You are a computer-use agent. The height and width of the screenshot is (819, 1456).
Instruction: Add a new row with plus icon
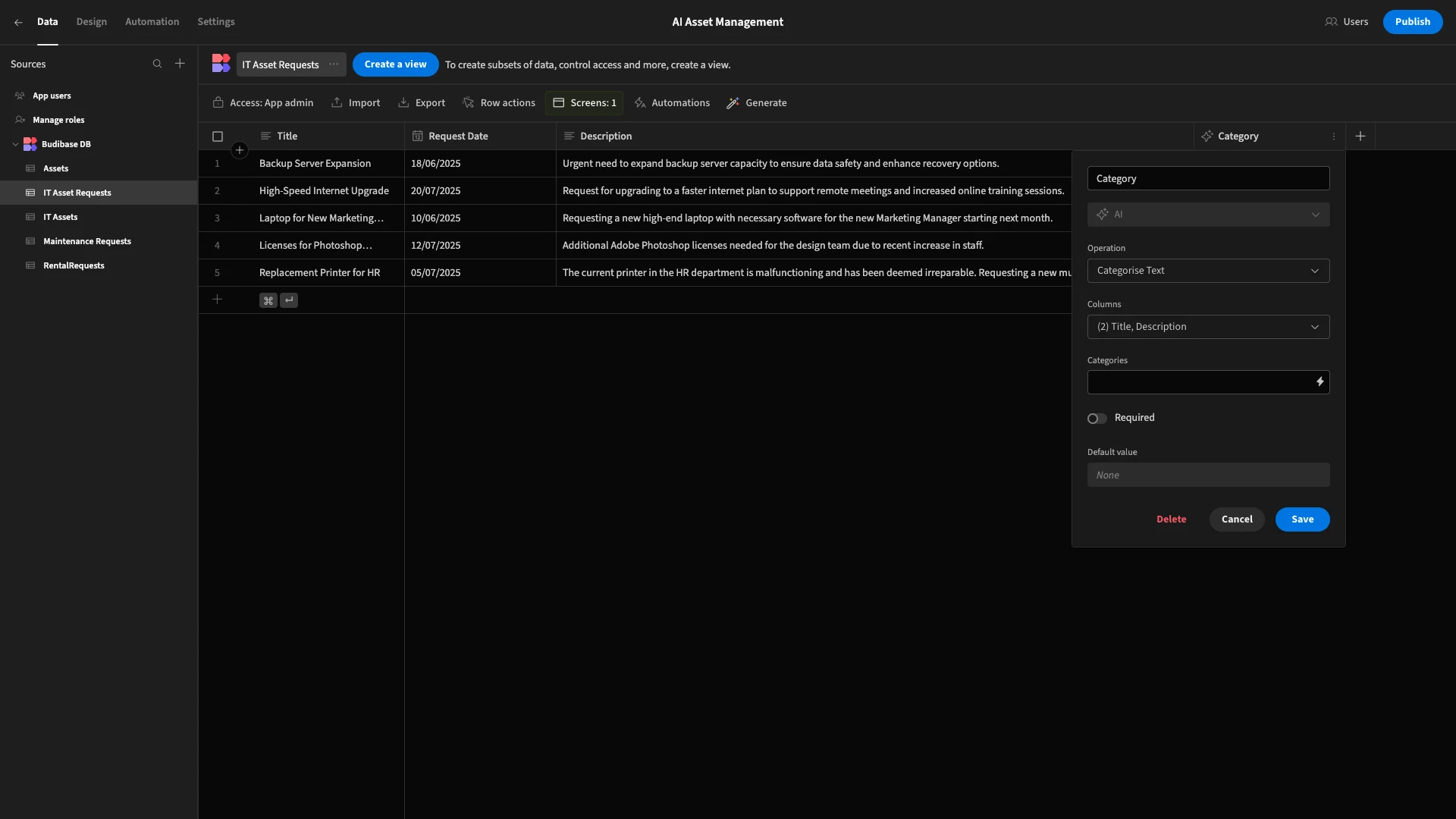click(x=217, y=300)
